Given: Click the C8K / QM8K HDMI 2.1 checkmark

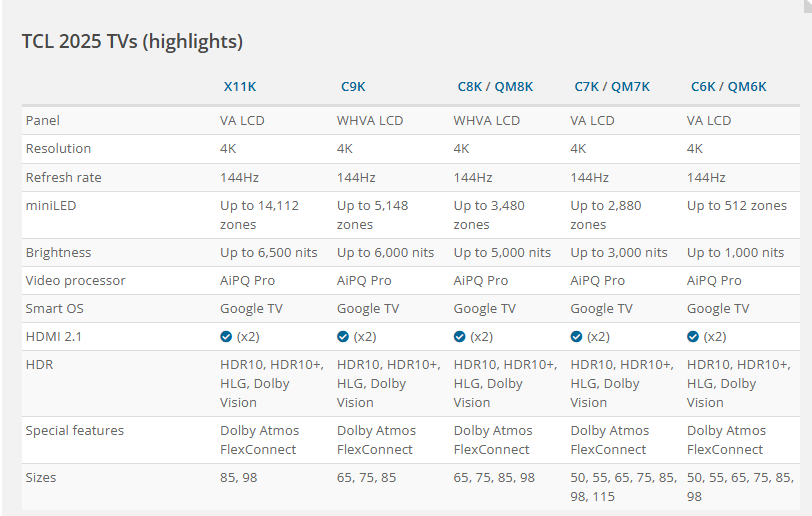Looking at the screenshot, I should point(460,337).
